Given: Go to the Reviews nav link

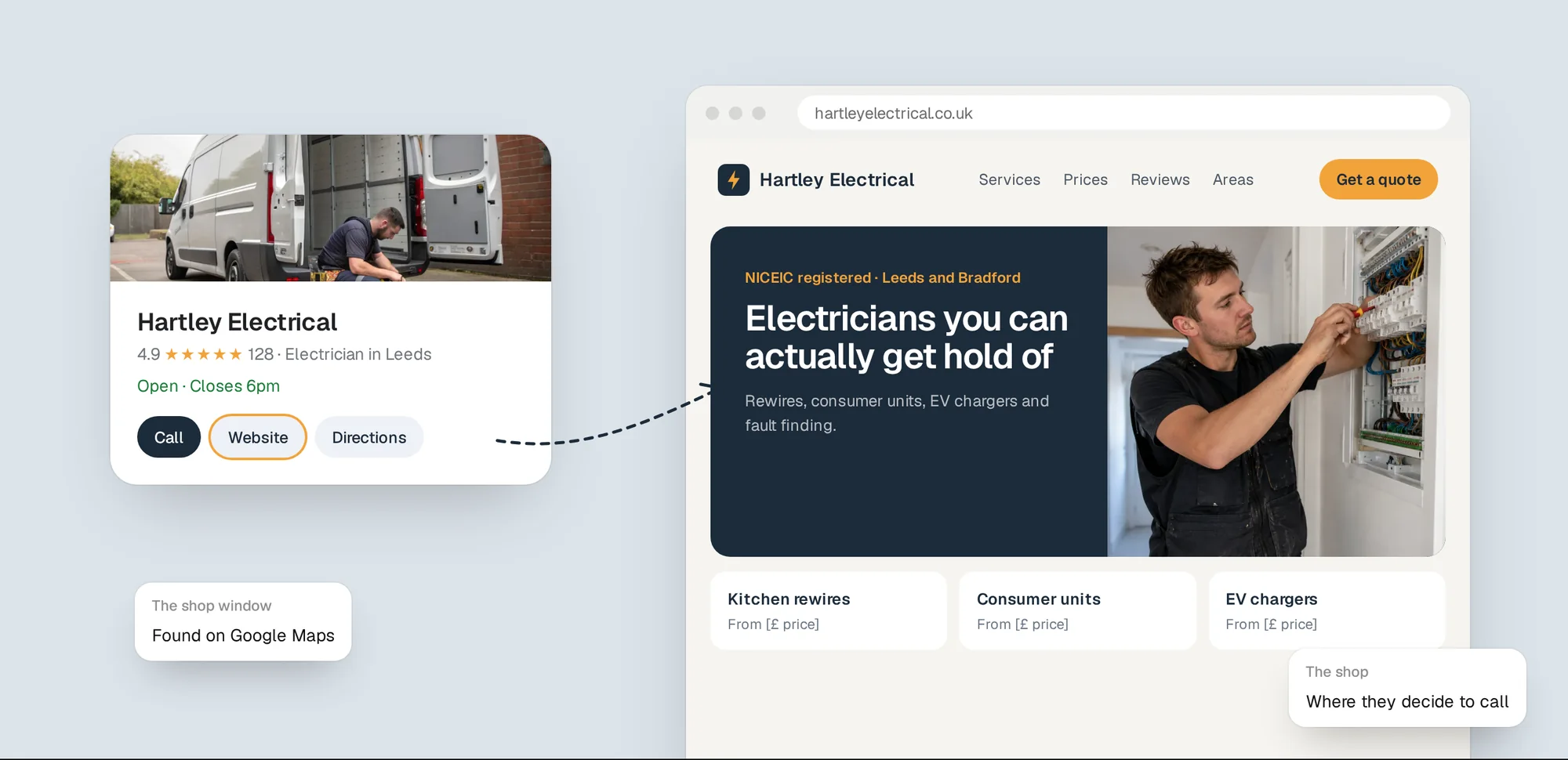Looking at the screenshot, I should pos(1160,179).
